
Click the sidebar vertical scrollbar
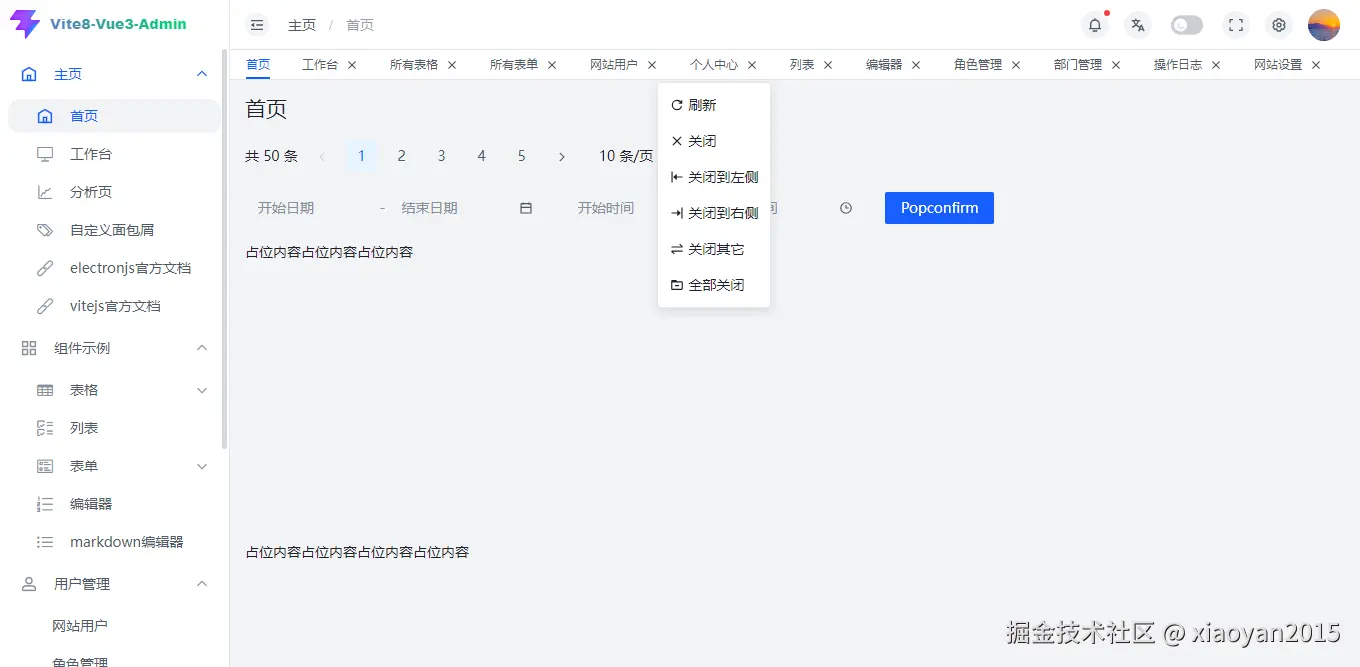pyautogui.click(x=225, y=250)
